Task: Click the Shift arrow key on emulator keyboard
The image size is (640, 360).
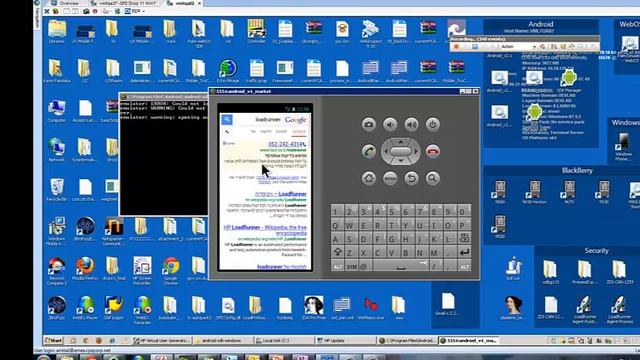Action: 338,253
